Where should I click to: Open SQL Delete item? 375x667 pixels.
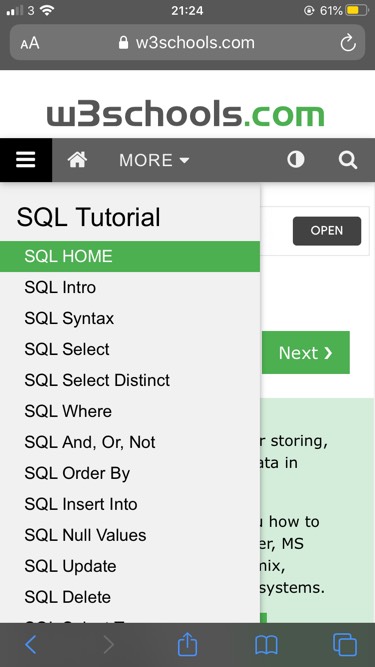pos(130,598)
